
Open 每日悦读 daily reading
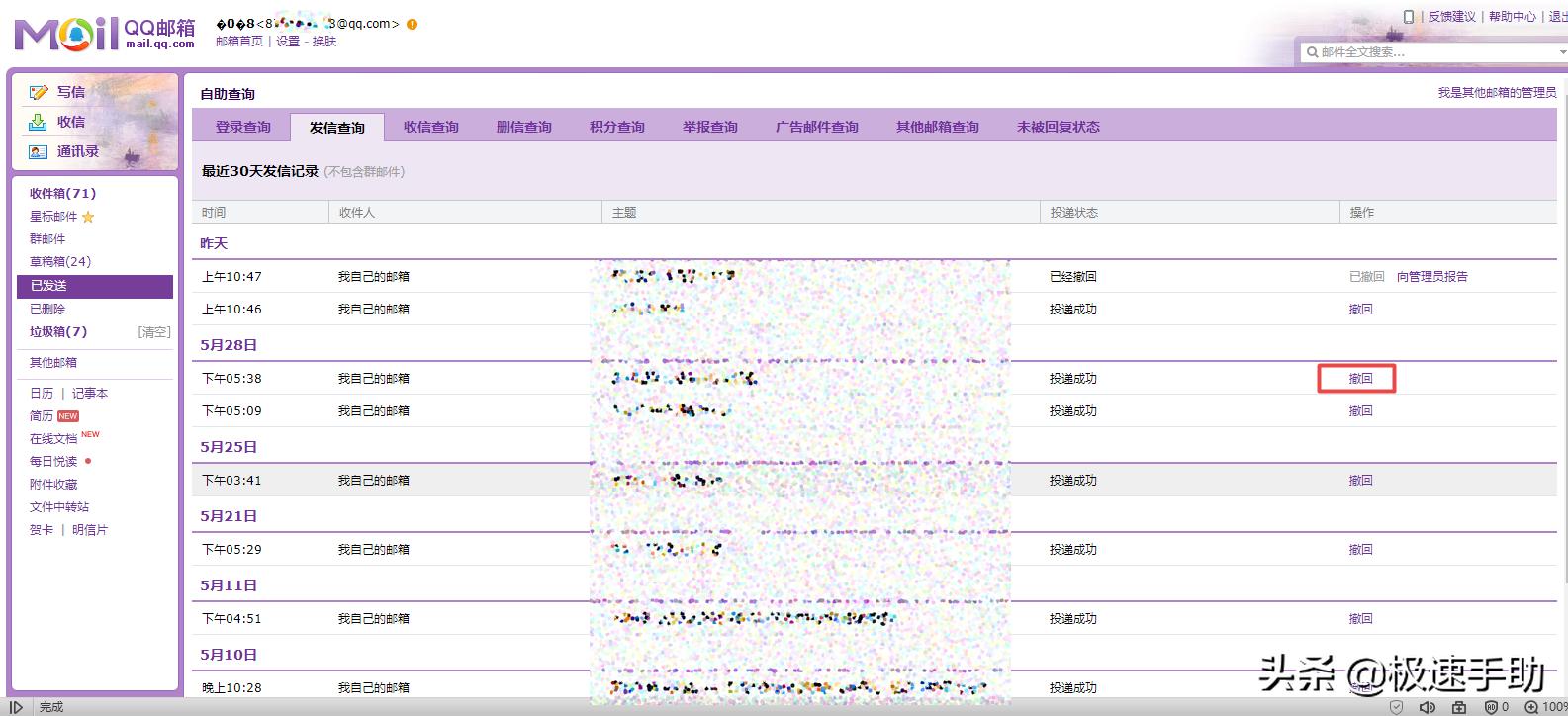53,462
